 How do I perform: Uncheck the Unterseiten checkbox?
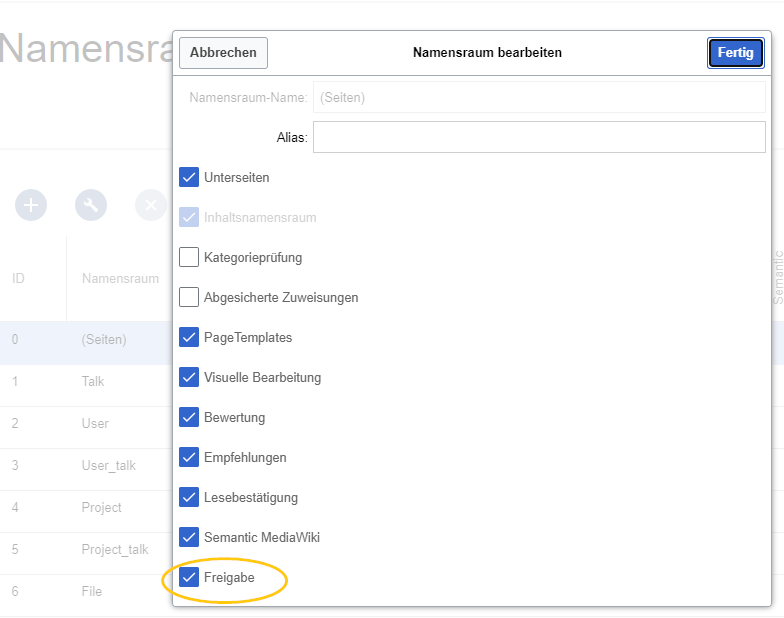[x=189, y=177]
